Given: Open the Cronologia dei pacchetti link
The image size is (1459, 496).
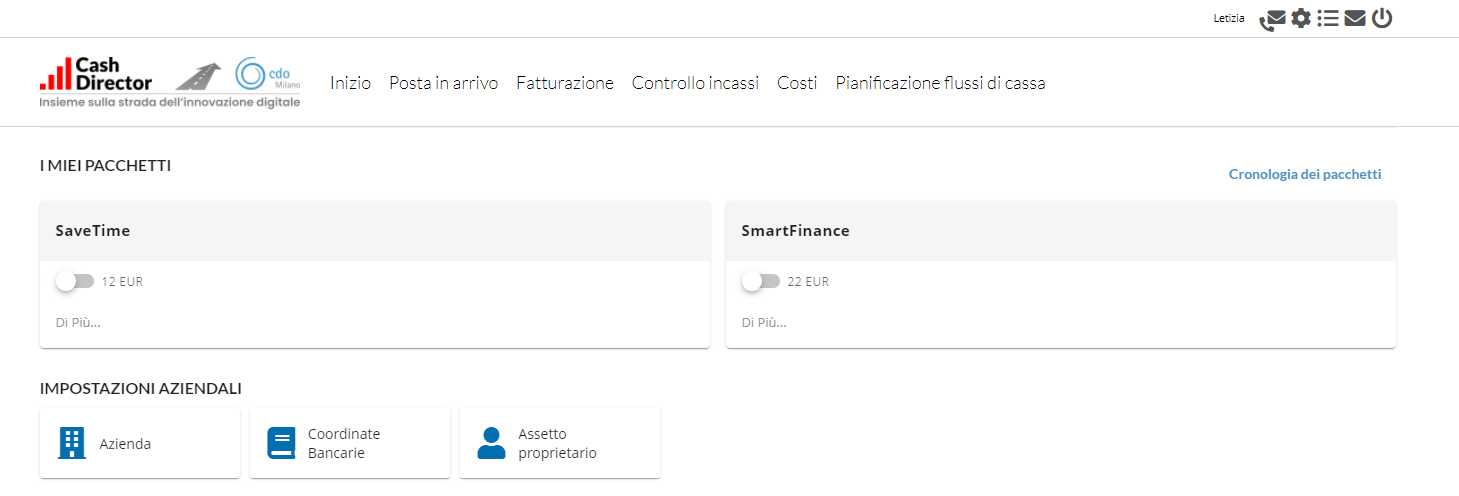Looking at the screenshot, I should [1305, 174].
